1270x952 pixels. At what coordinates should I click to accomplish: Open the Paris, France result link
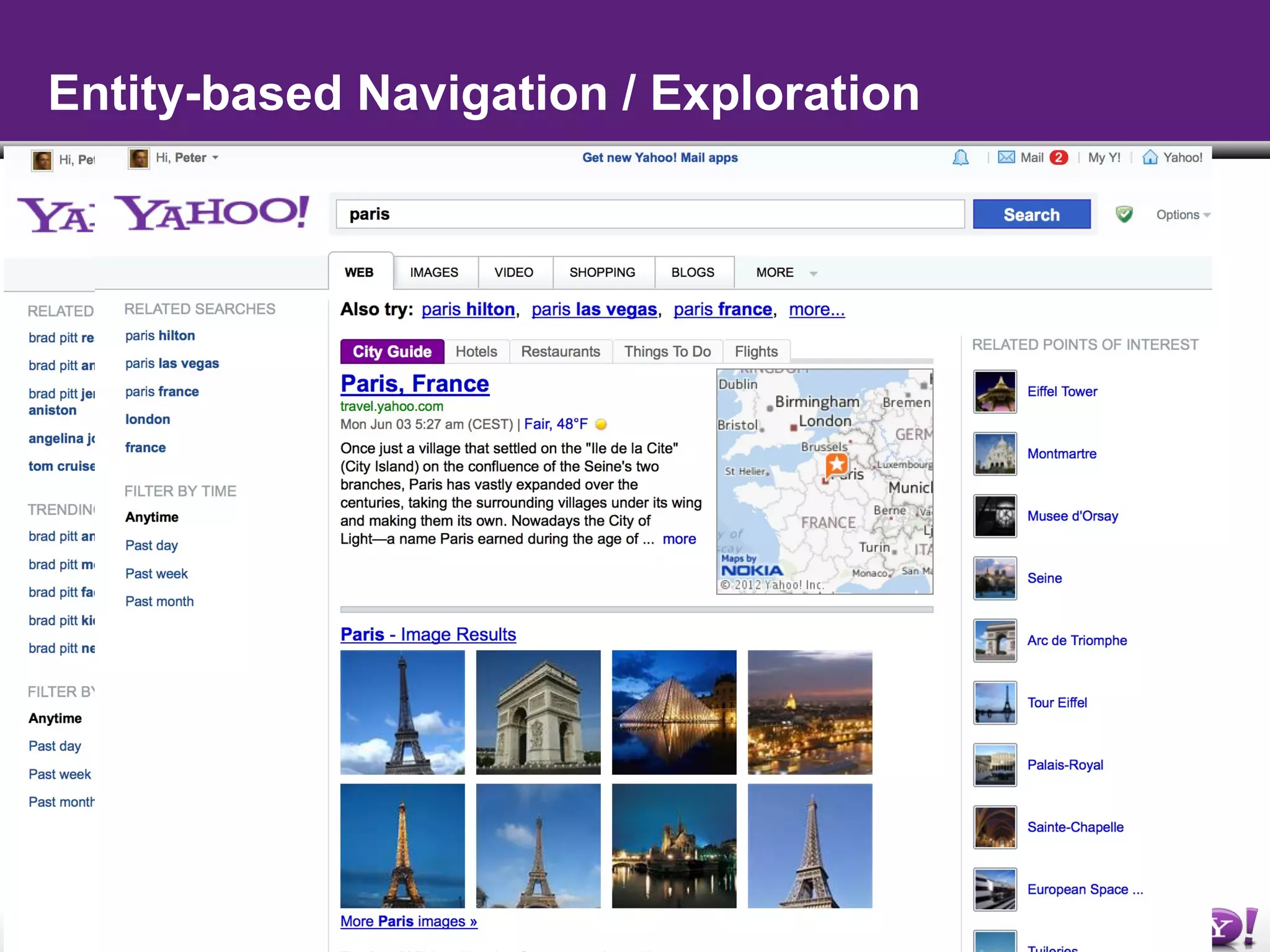pyautogui.click(x=414, y=384)
